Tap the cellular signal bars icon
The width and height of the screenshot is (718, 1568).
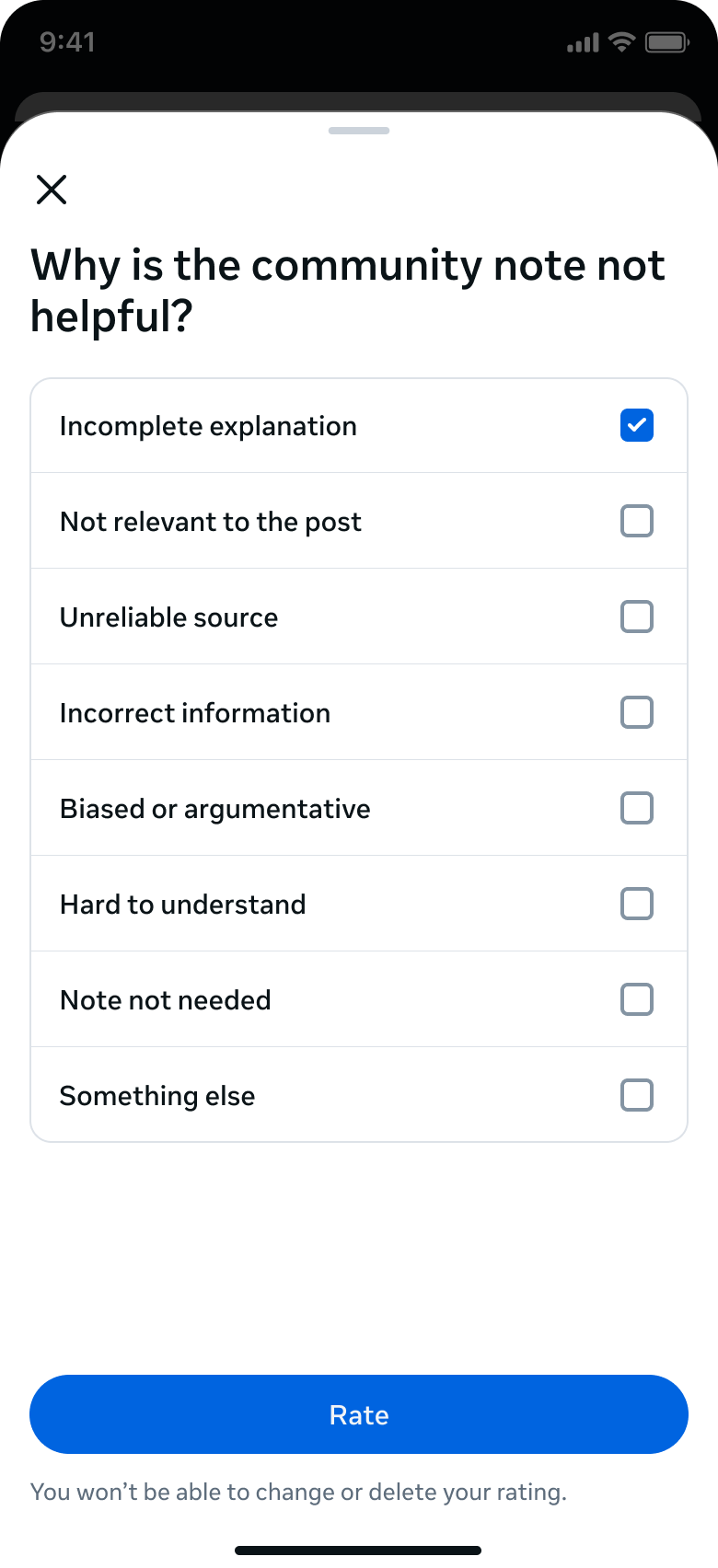click(583, 42)
